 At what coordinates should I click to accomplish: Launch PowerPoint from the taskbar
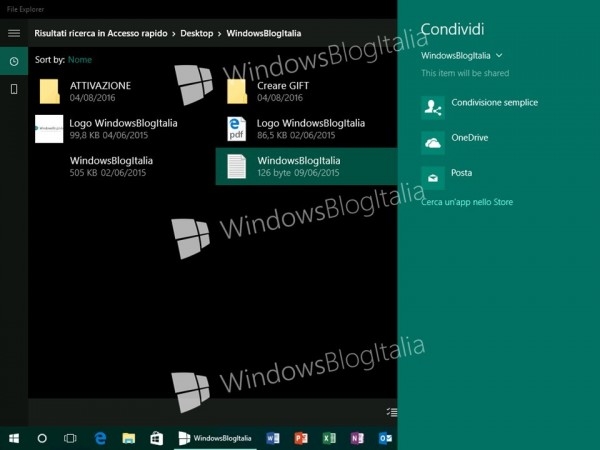pos(301,438)
